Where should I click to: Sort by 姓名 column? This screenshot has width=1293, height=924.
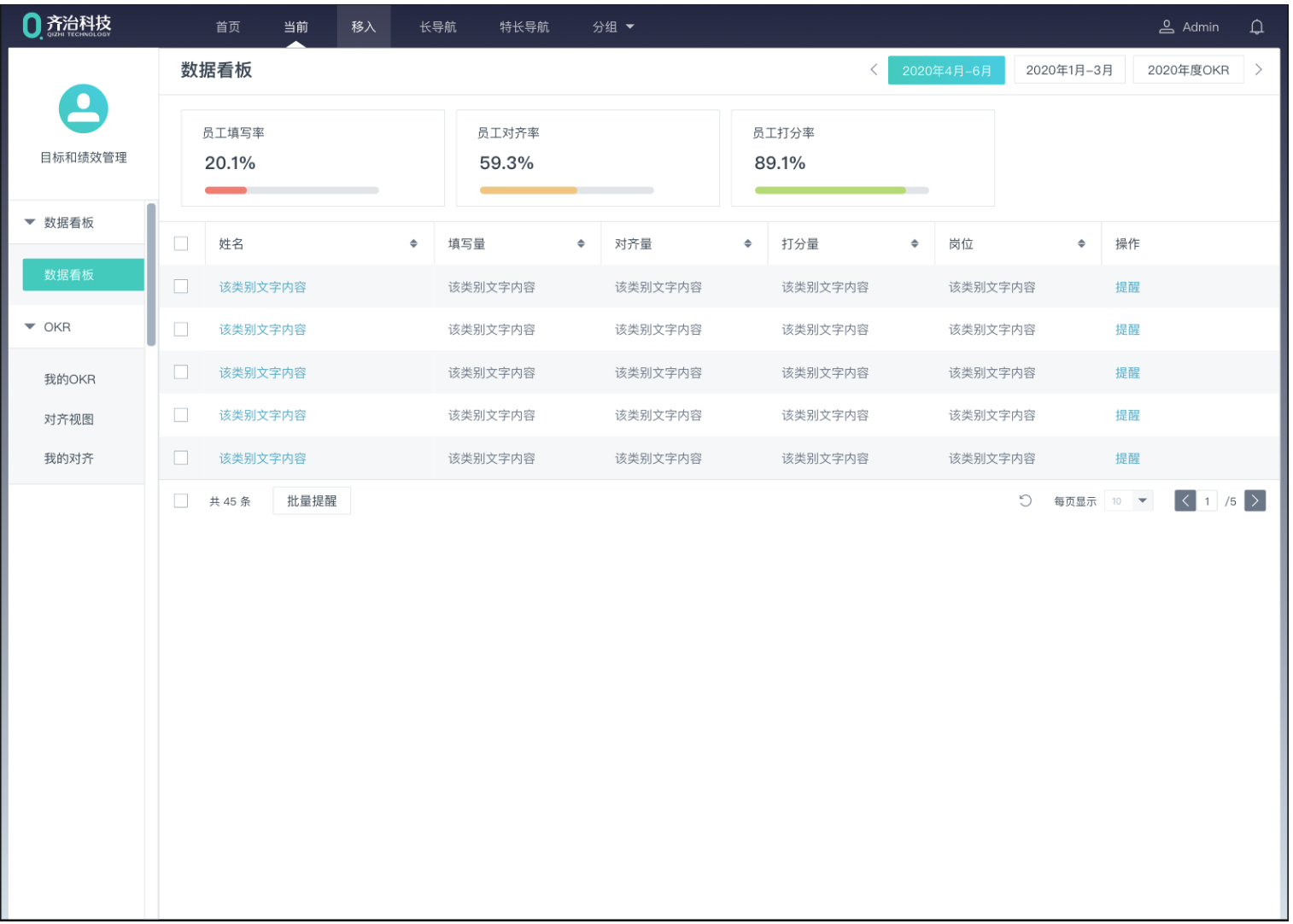[x=413, y=243]
